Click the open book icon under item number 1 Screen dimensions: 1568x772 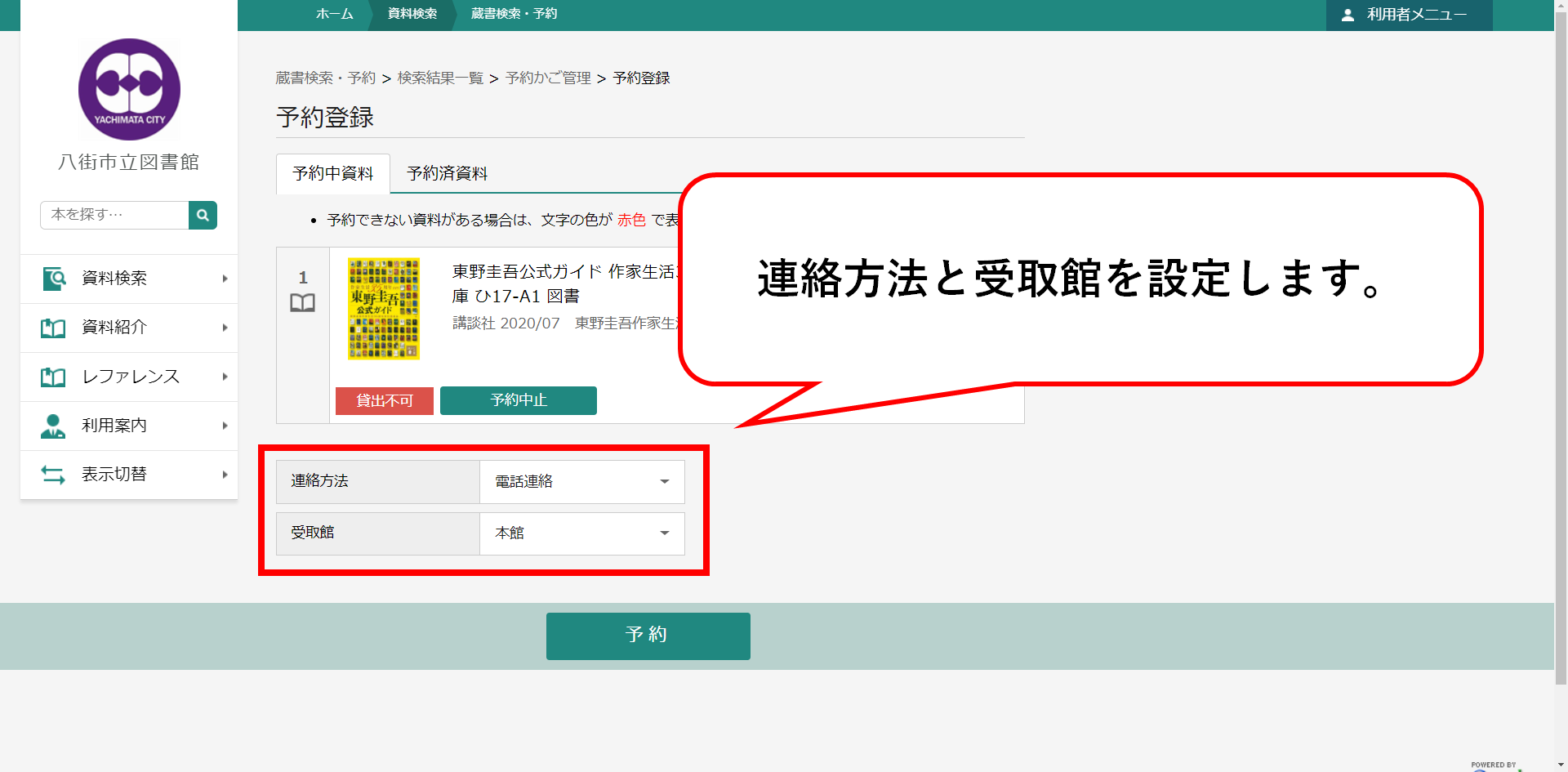[302, 303]
